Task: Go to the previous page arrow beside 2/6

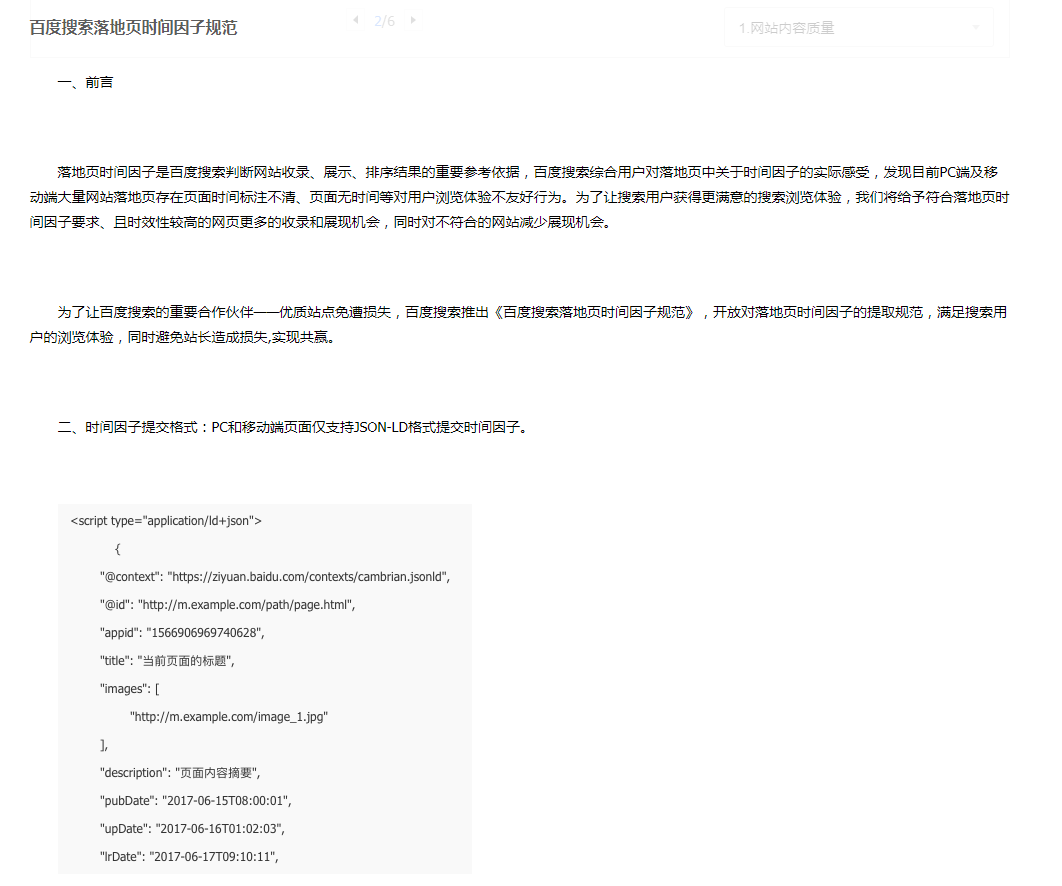Action: point(356,20)
